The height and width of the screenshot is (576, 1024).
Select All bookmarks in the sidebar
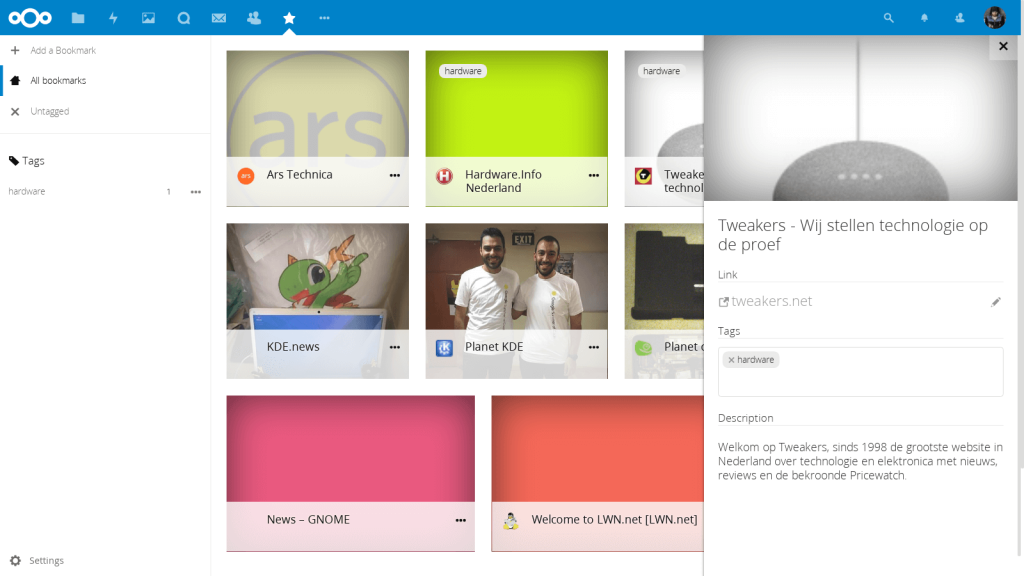tap(58, 81)
